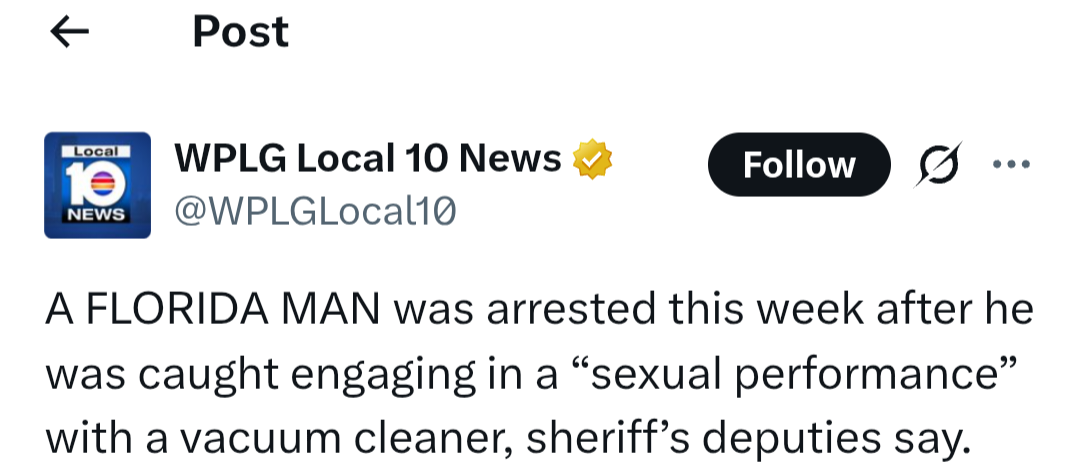1080x476 pixels.
Task: Go back using the left arrow
Action: [x=70, y=32]
